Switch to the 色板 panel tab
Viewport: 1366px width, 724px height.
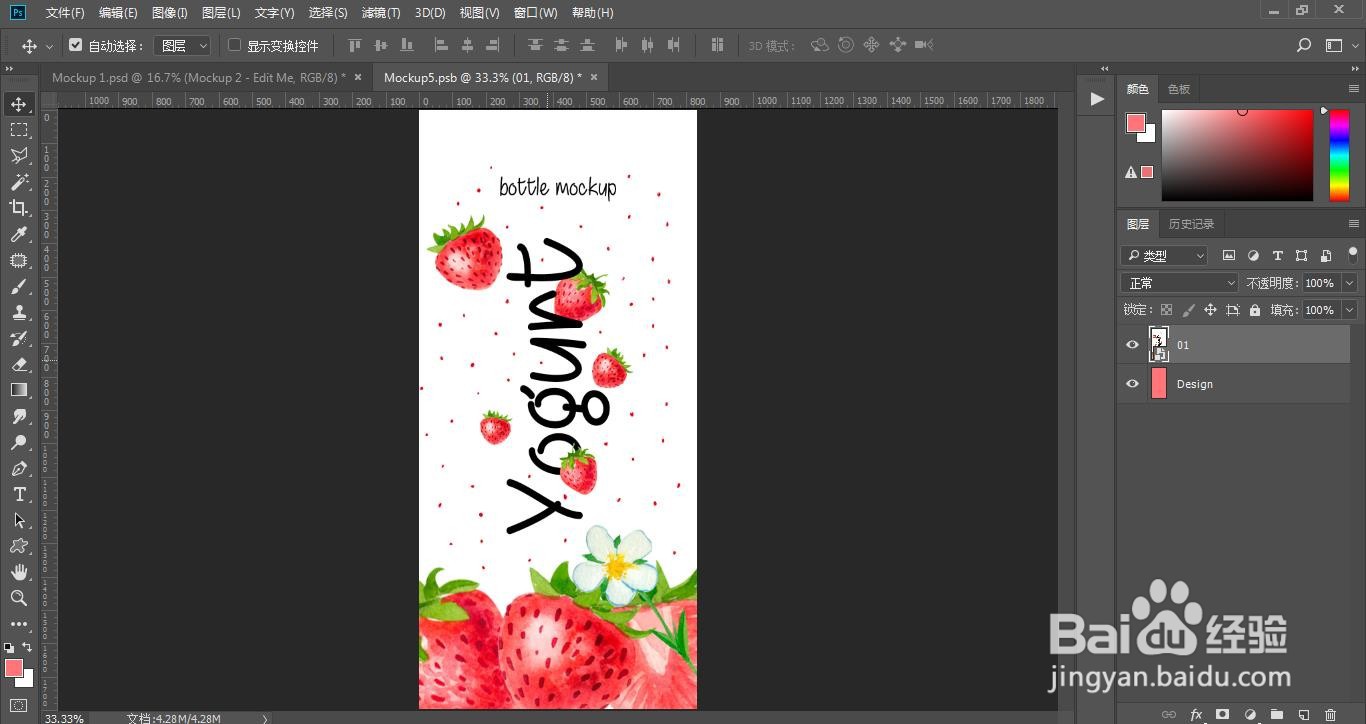click(x=1179, y=89)
